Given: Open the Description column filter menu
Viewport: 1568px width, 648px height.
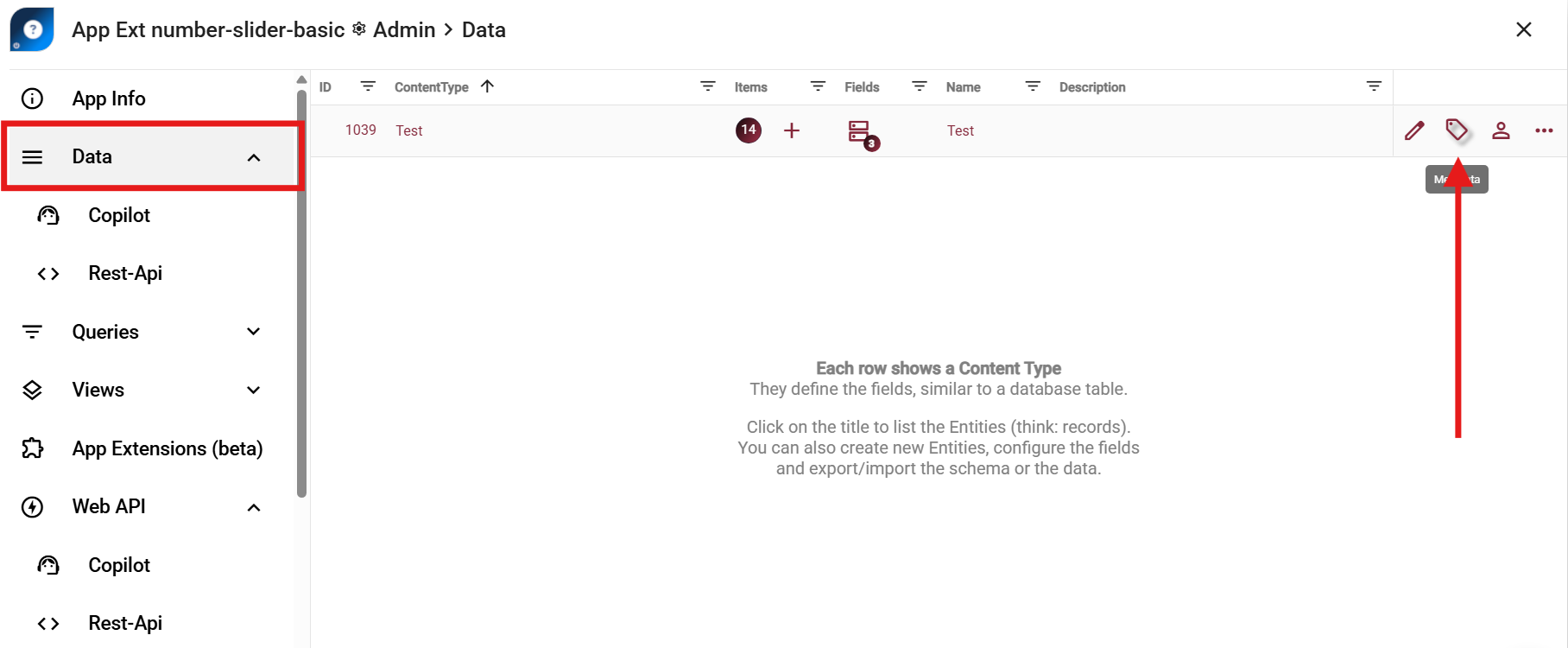Looking at the screenshot, I should pos(1374,86).
